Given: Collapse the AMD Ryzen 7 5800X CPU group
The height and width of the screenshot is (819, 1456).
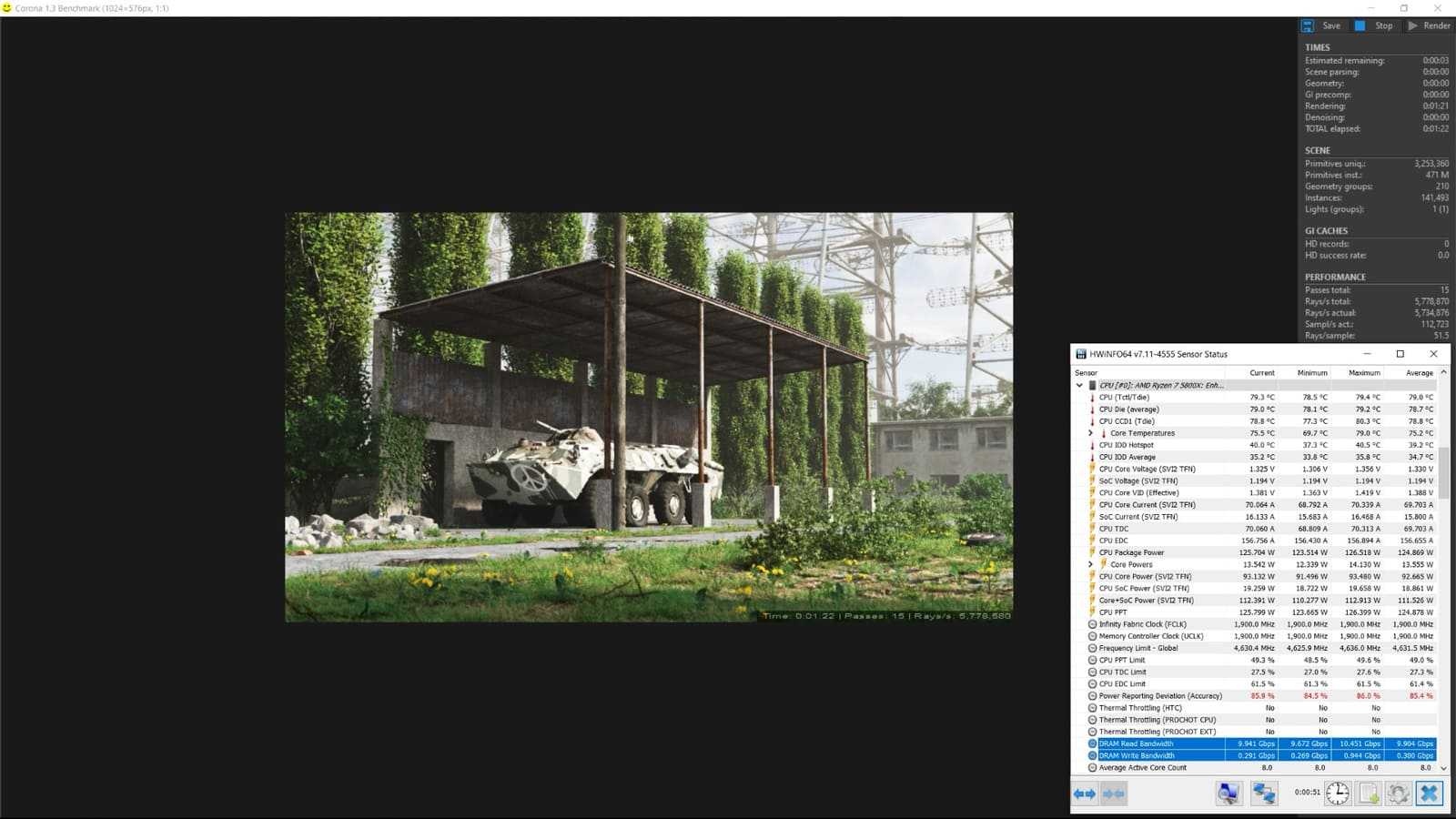Looking at the screenshot, I should click(1080, 385).
